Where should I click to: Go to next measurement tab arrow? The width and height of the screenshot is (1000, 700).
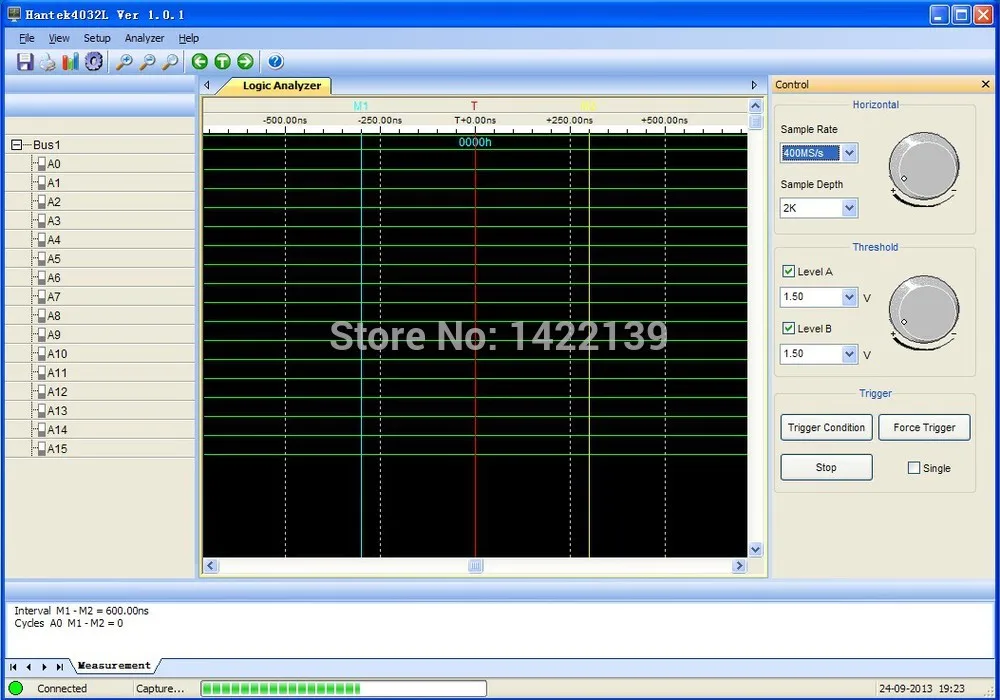coord(44,667)
